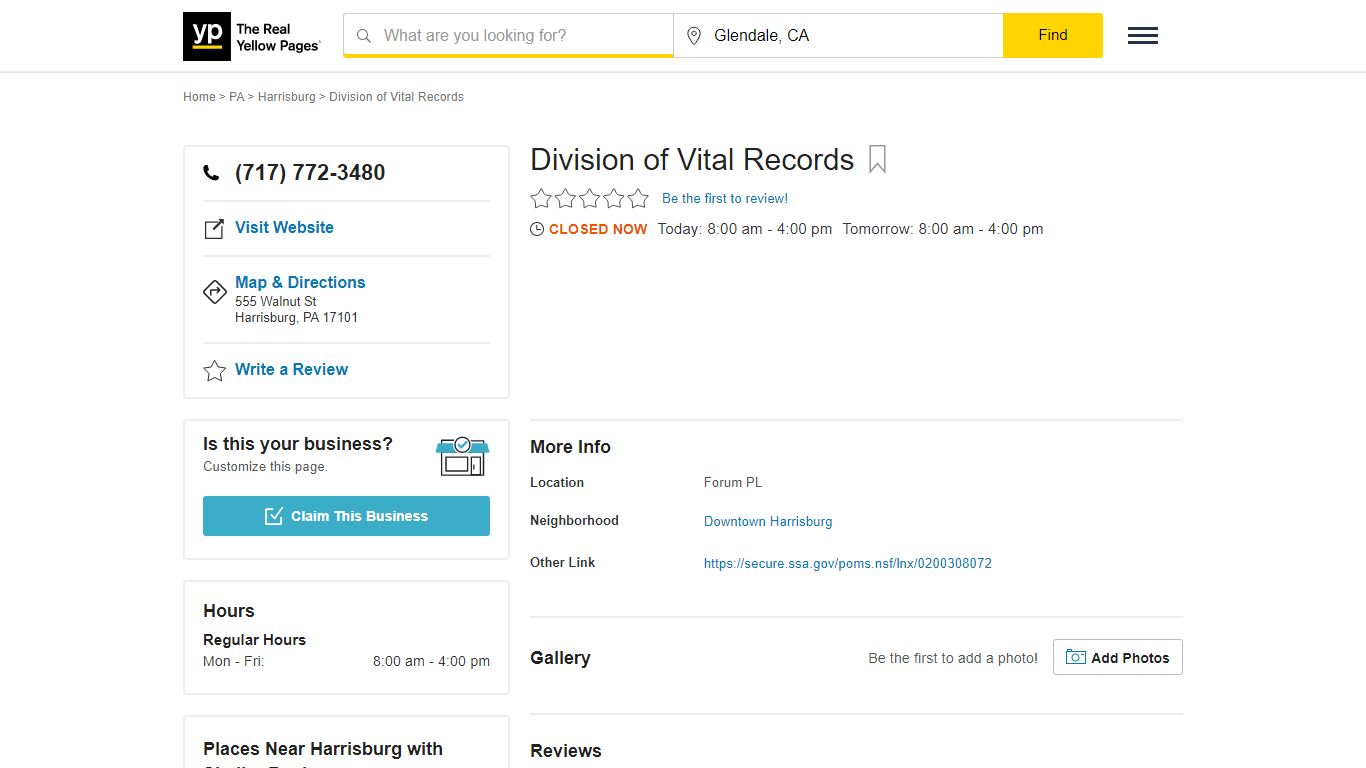Click 'Be the first to add a photo!'

pos(953,658)
